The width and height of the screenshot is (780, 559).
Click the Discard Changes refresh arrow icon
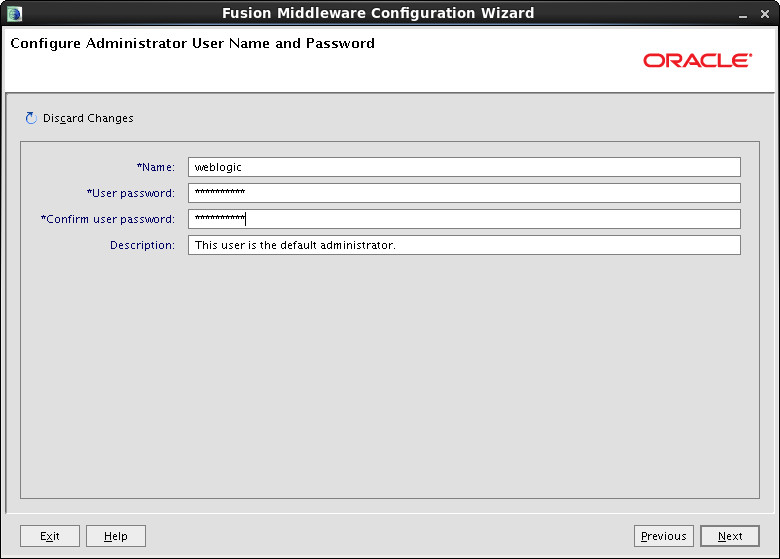pos(31,118)
